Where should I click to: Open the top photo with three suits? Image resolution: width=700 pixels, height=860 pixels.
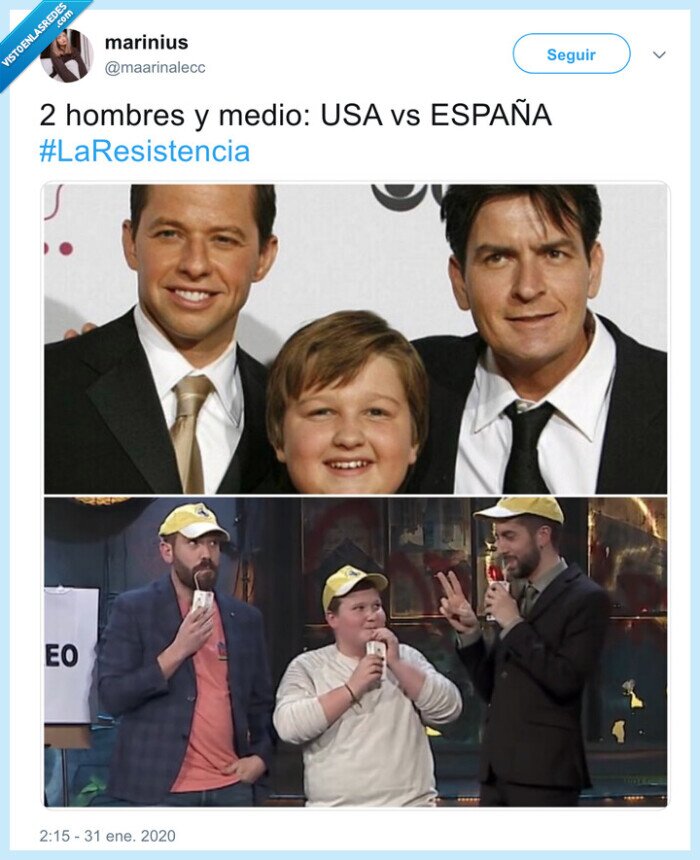click(x=355, y=338)
